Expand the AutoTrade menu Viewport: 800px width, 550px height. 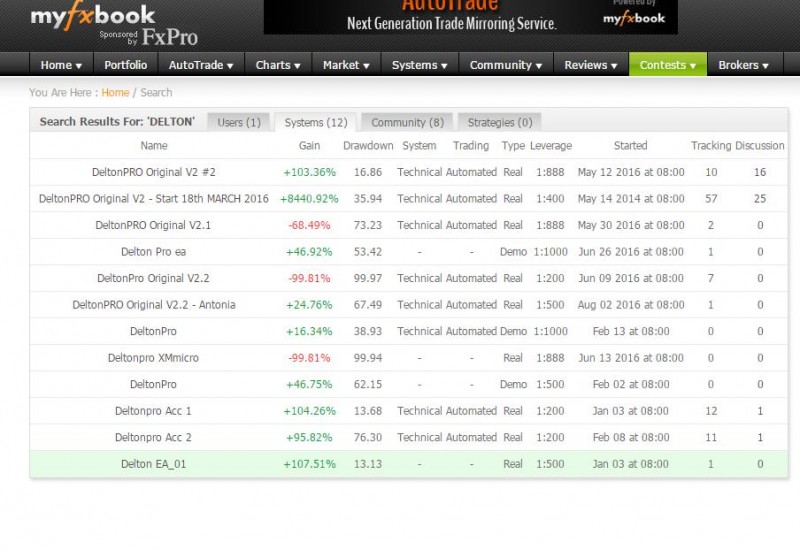[x=201, y=65]
